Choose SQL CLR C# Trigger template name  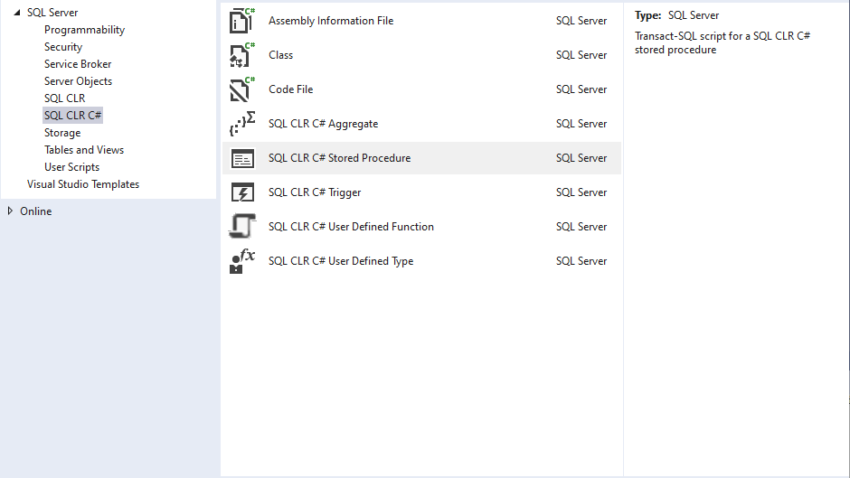[x=314, y=192]
